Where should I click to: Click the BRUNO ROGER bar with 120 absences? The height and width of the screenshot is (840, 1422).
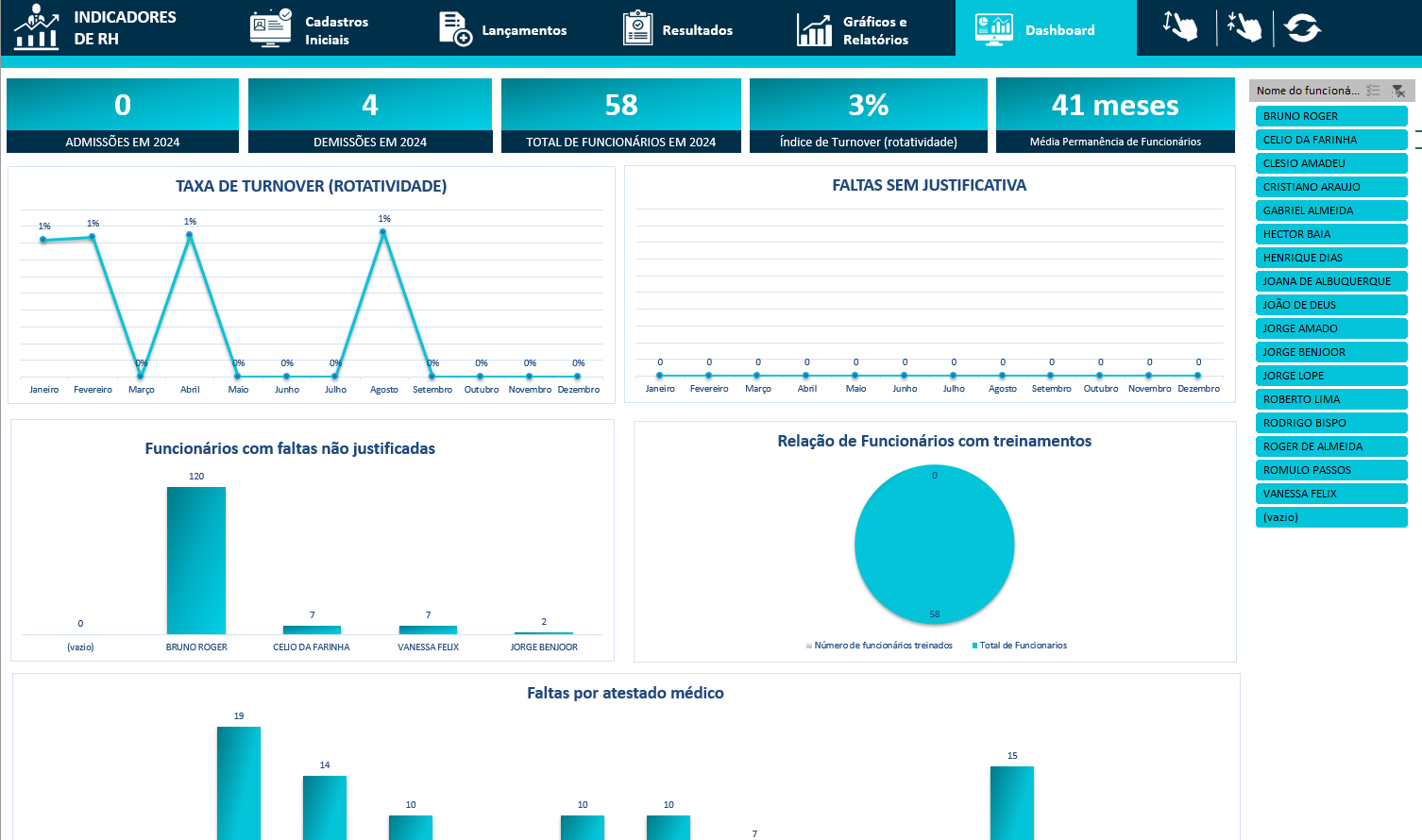(x=196, y=560)
